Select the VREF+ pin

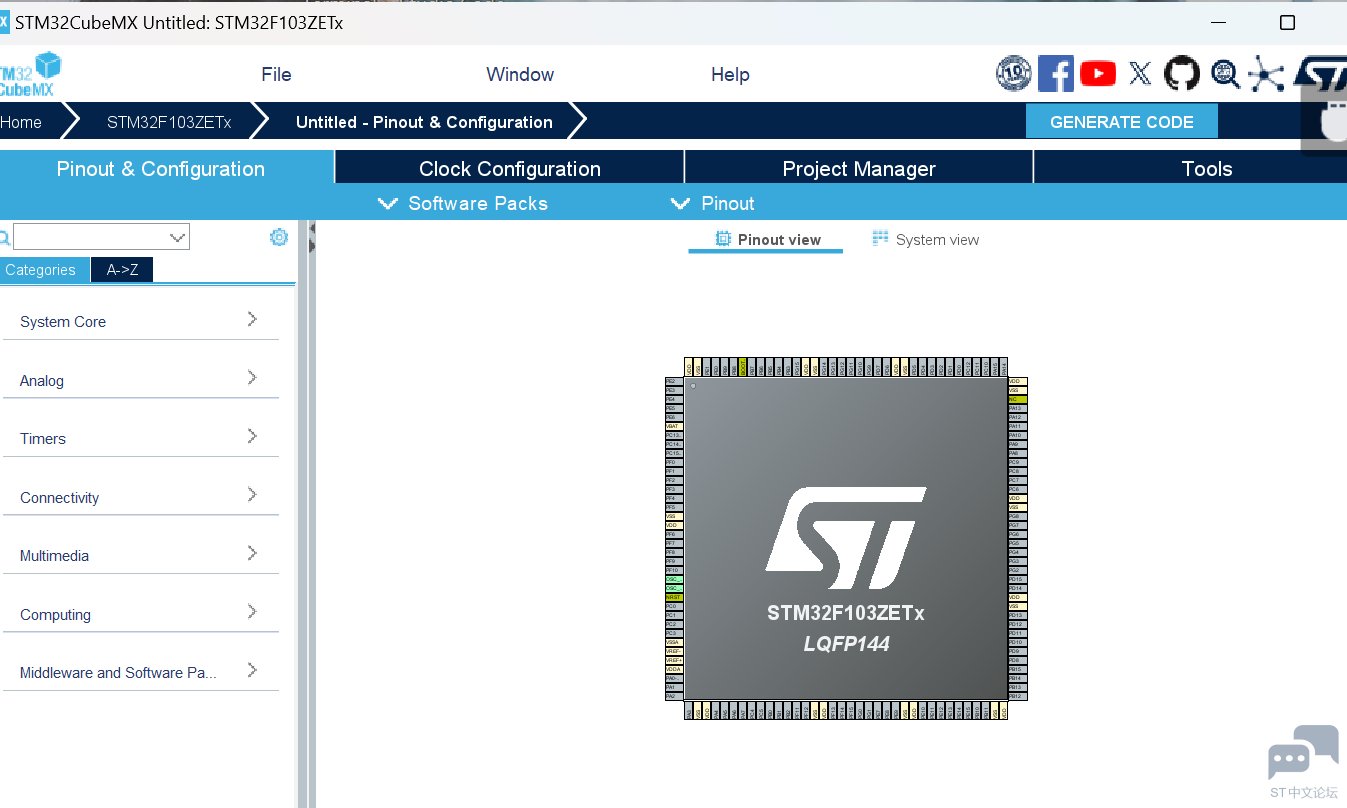click(x=673, y=660)
